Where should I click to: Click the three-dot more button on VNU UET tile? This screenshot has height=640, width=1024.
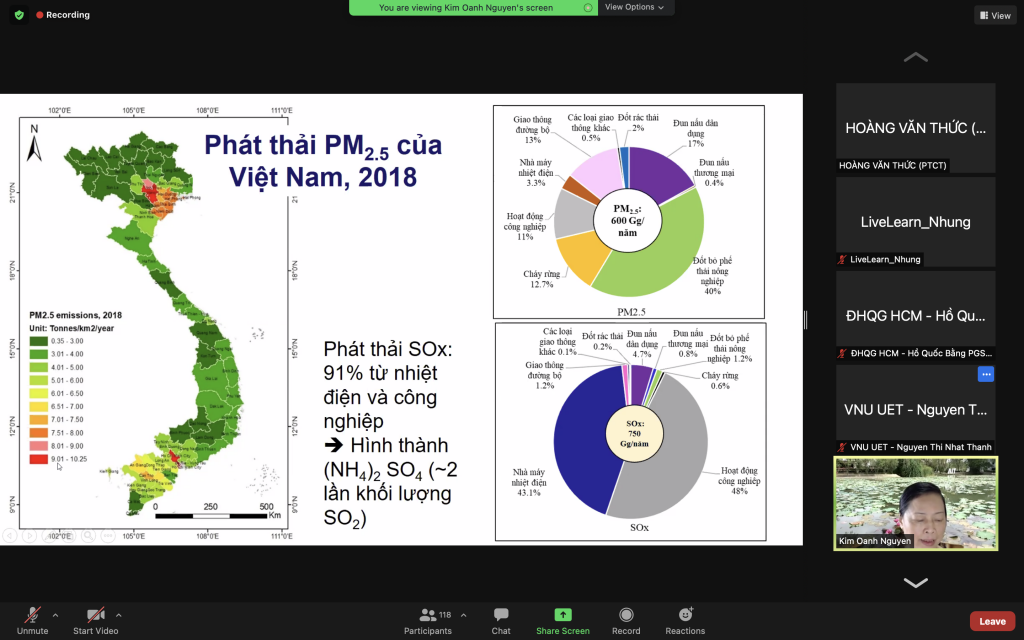coord(986,374)
